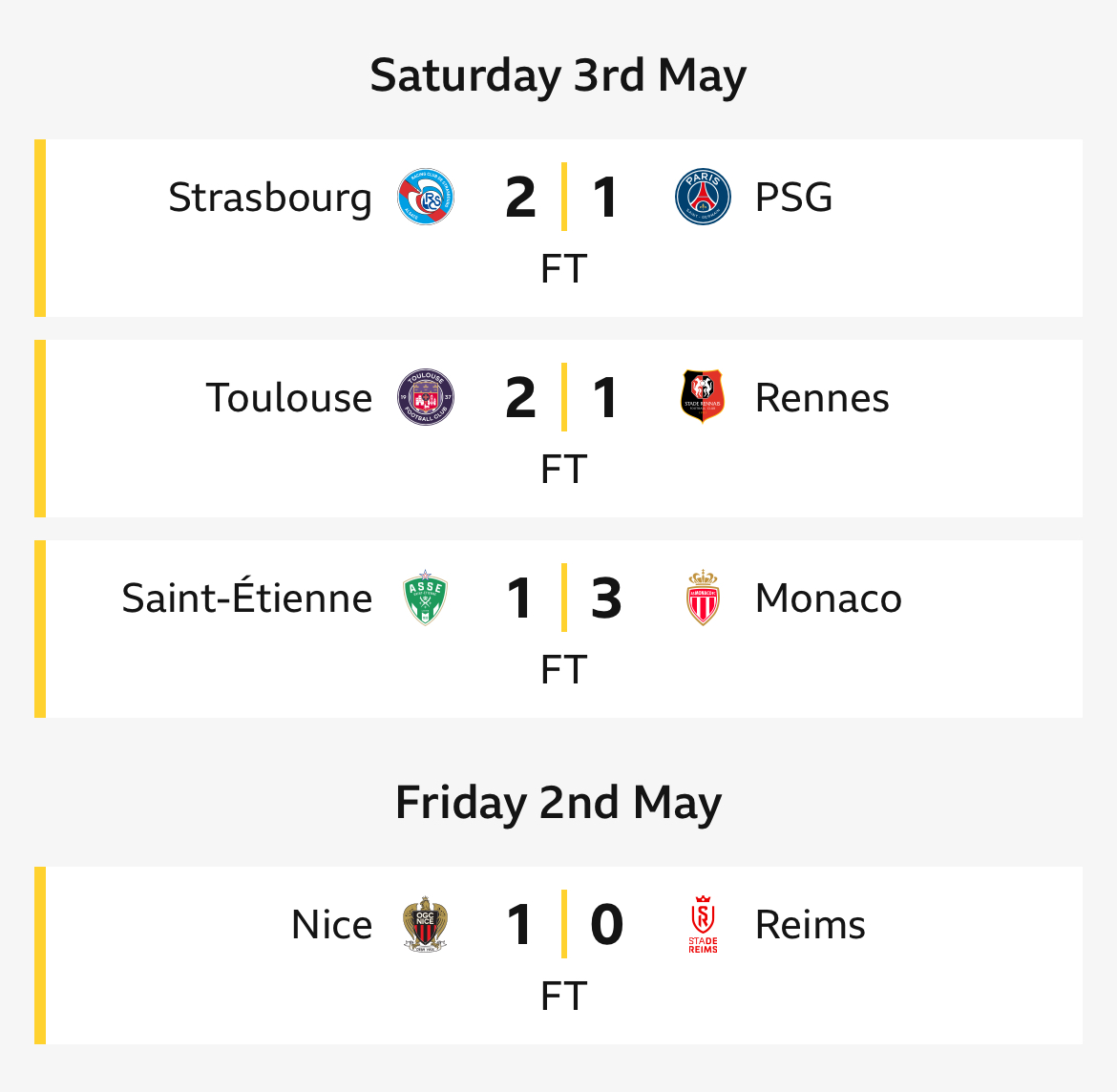Open the Saint-Étienne 1-3 Monaco score
Viewport: 1117px width, 1092px height.
click(x=563, y=598)
